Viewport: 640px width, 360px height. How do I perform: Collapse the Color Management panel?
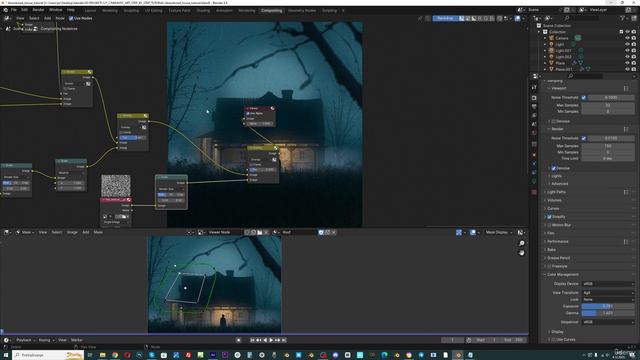[562, 275]
